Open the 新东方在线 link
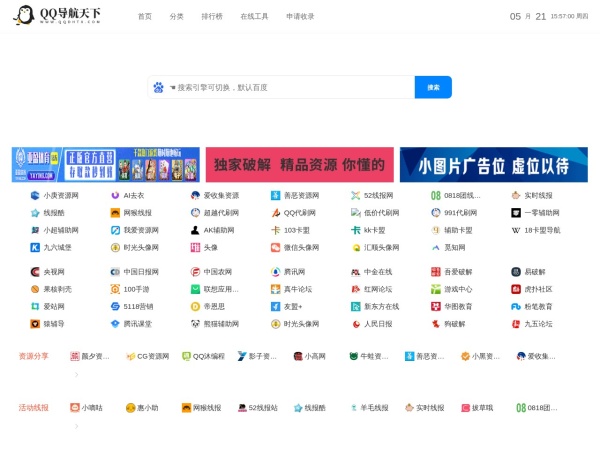Viewport: 600px width, 450px height. coord(382,307)
